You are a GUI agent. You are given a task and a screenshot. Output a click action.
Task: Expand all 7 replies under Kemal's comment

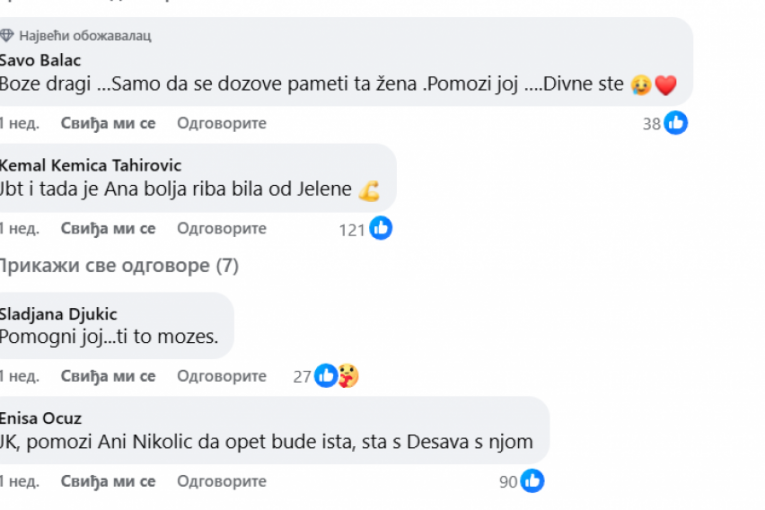coord(118,266)
